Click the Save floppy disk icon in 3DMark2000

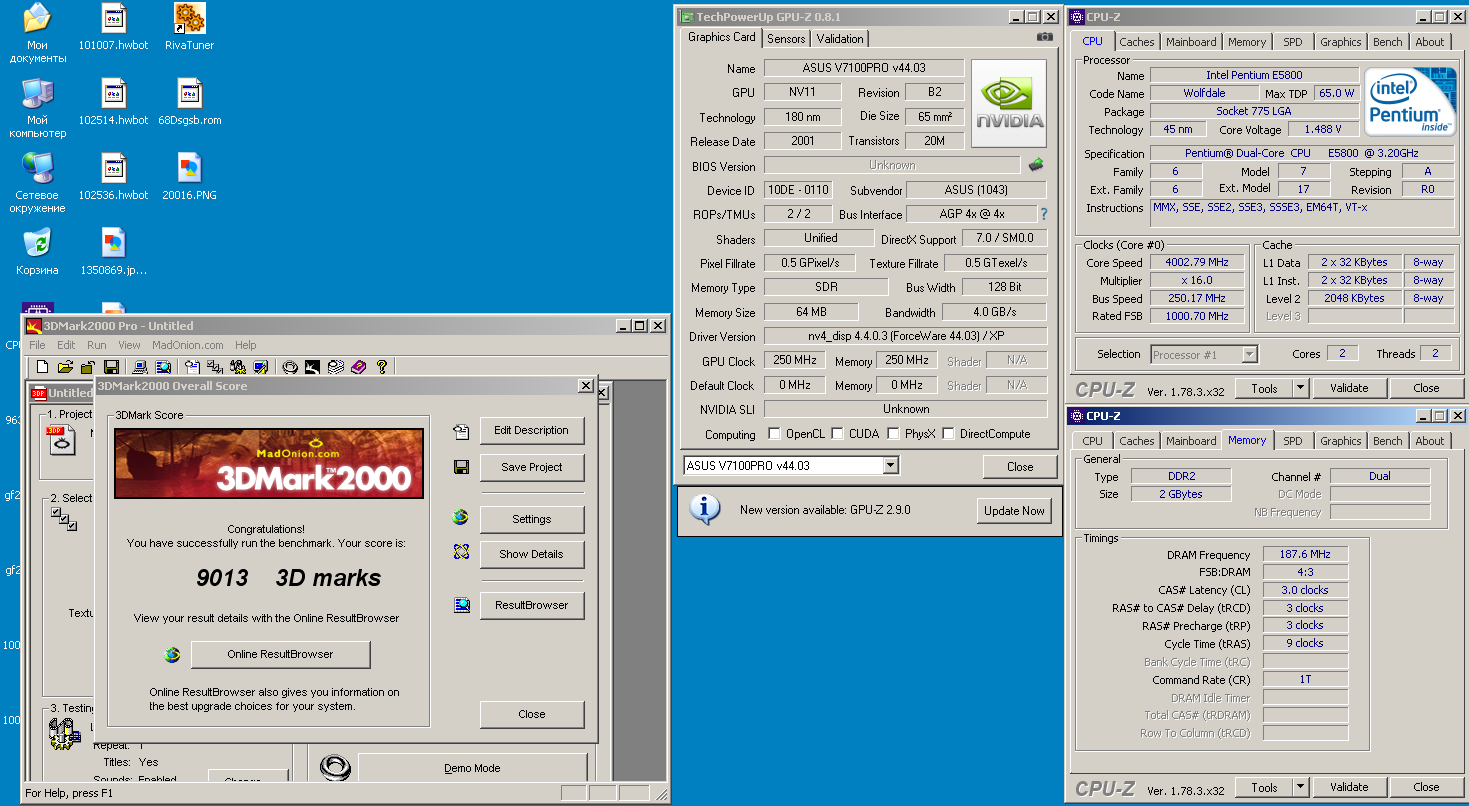pyautogui.click(x=112, y=367)
